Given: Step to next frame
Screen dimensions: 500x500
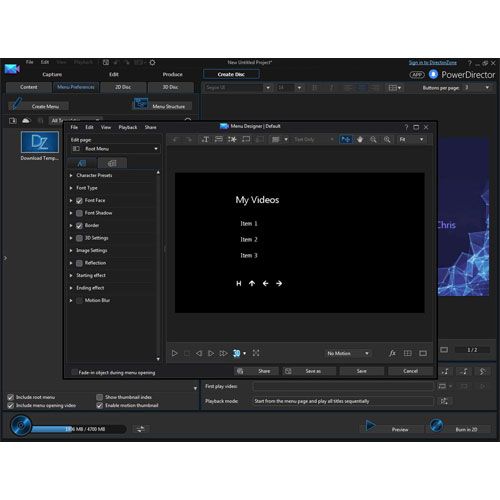Looking at the screenshot, I should pyautogui.click(x=211, y=353).
